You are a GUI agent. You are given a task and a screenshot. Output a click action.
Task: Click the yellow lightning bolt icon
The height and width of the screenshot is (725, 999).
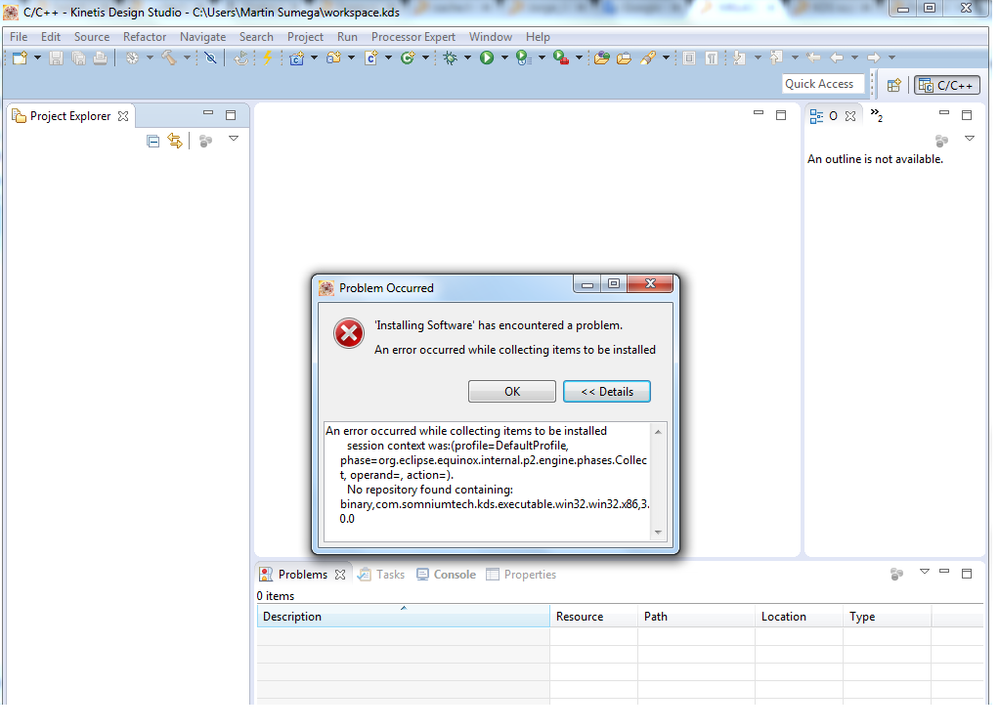pos(268,58)
